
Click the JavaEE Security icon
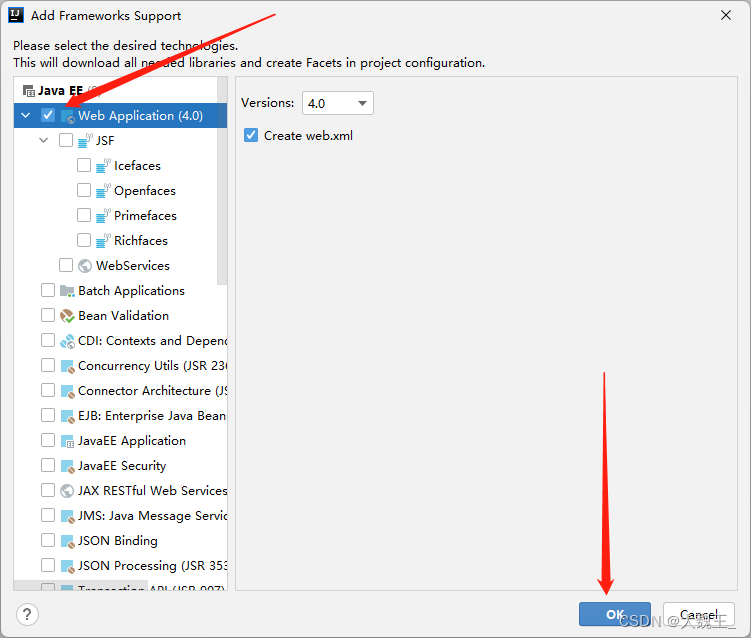(68, 466)
